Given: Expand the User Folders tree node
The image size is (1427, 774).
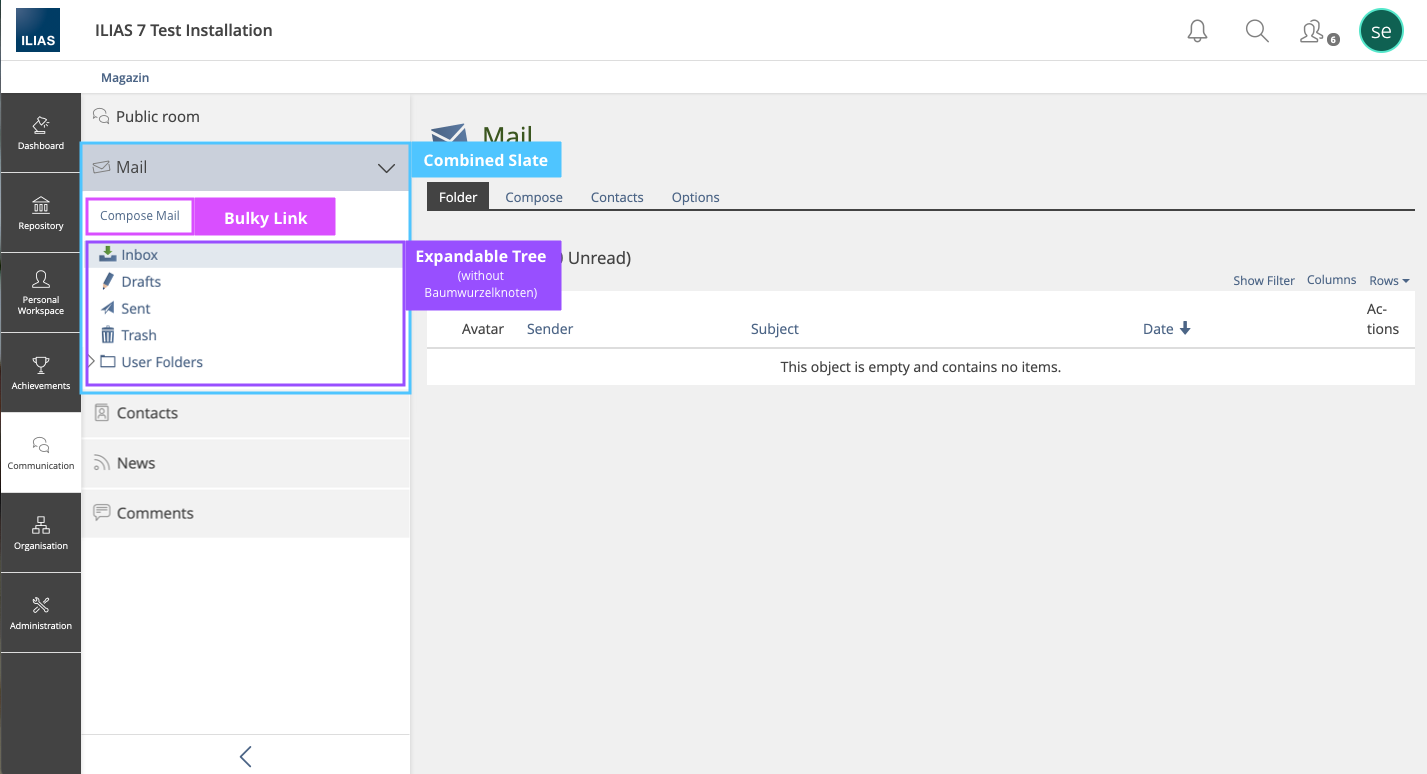Looking at the screenshot, I should coord(91,362).
